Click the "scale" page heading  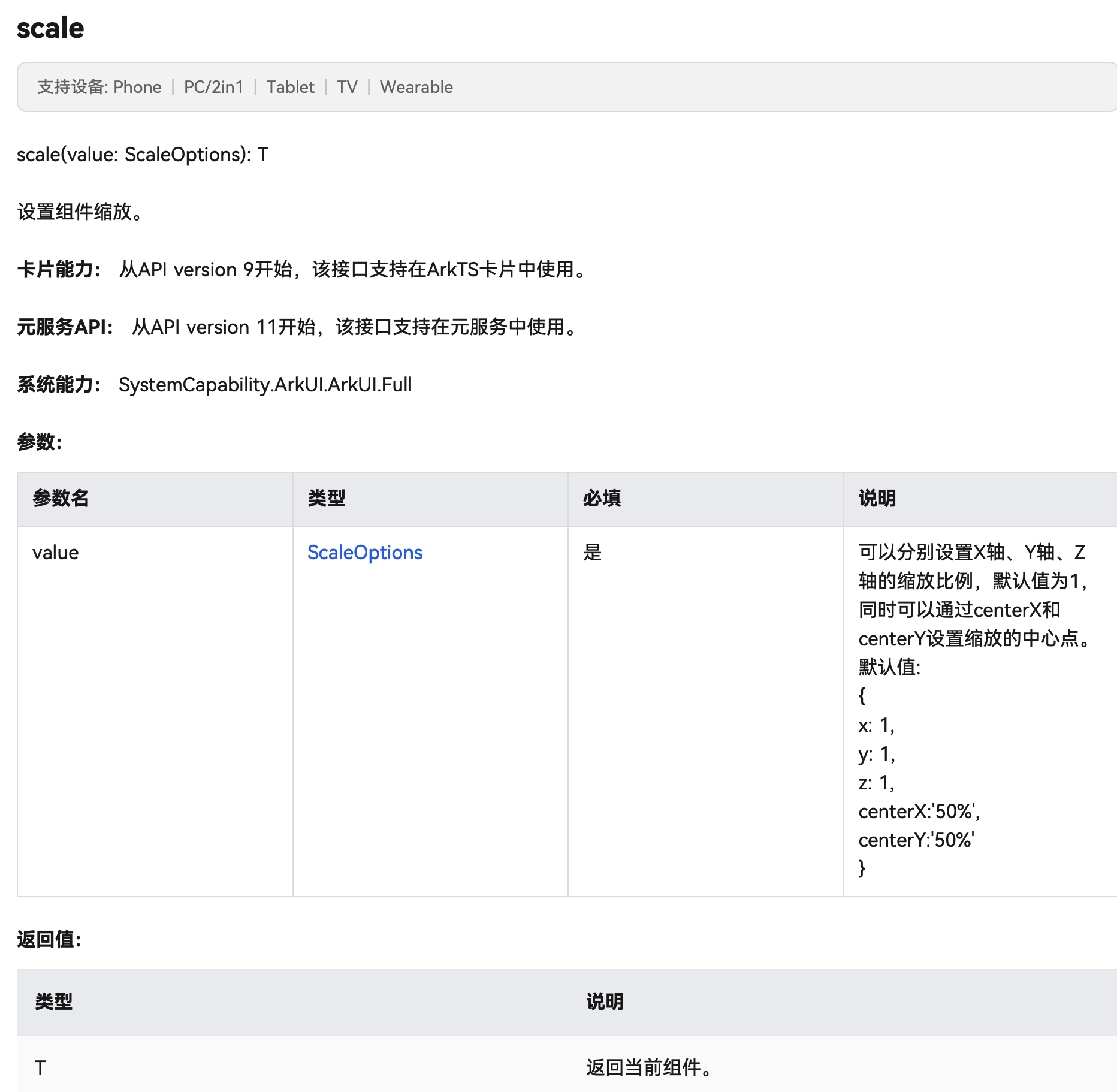[50, 28]
